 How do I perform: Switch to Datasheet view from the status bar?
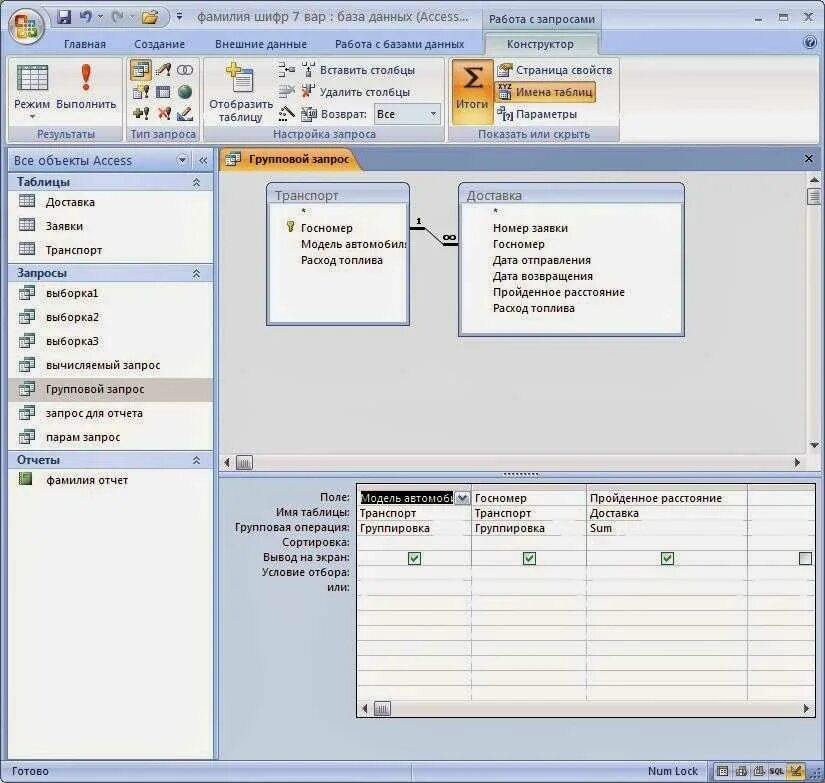[x=723, y=771]
